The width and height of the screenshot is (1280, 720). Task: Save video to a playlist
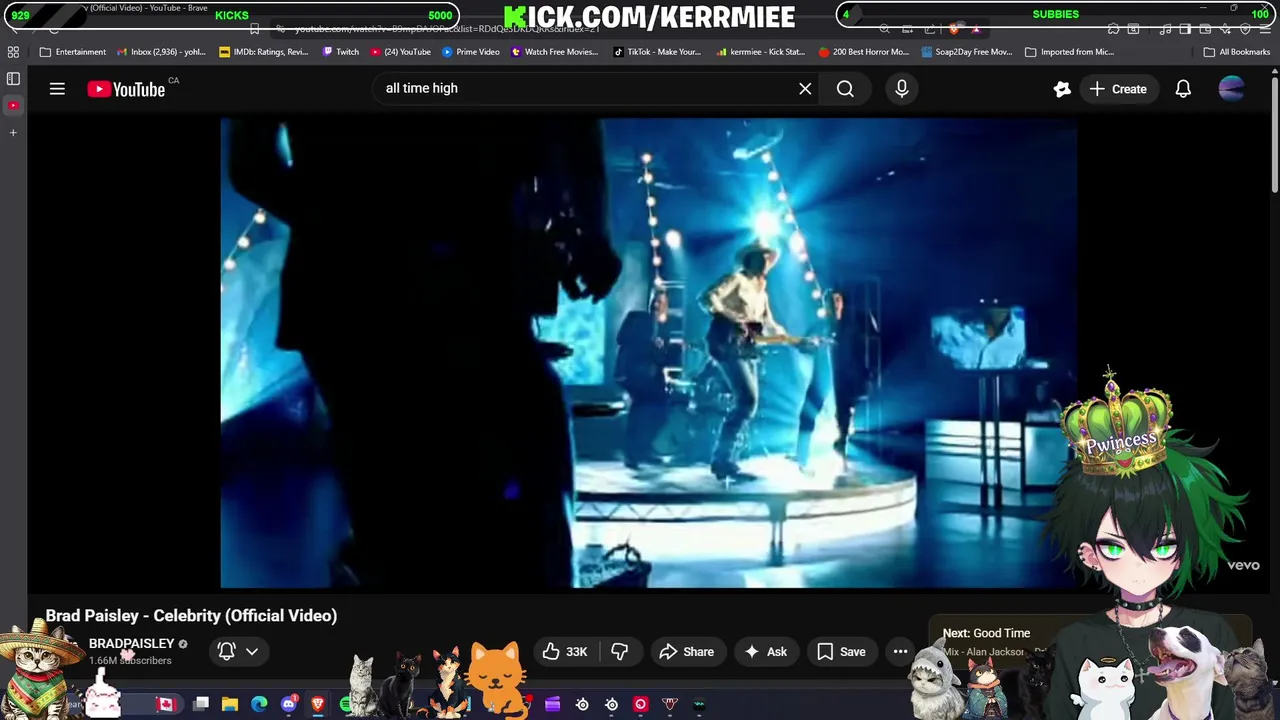pos(841,652)
